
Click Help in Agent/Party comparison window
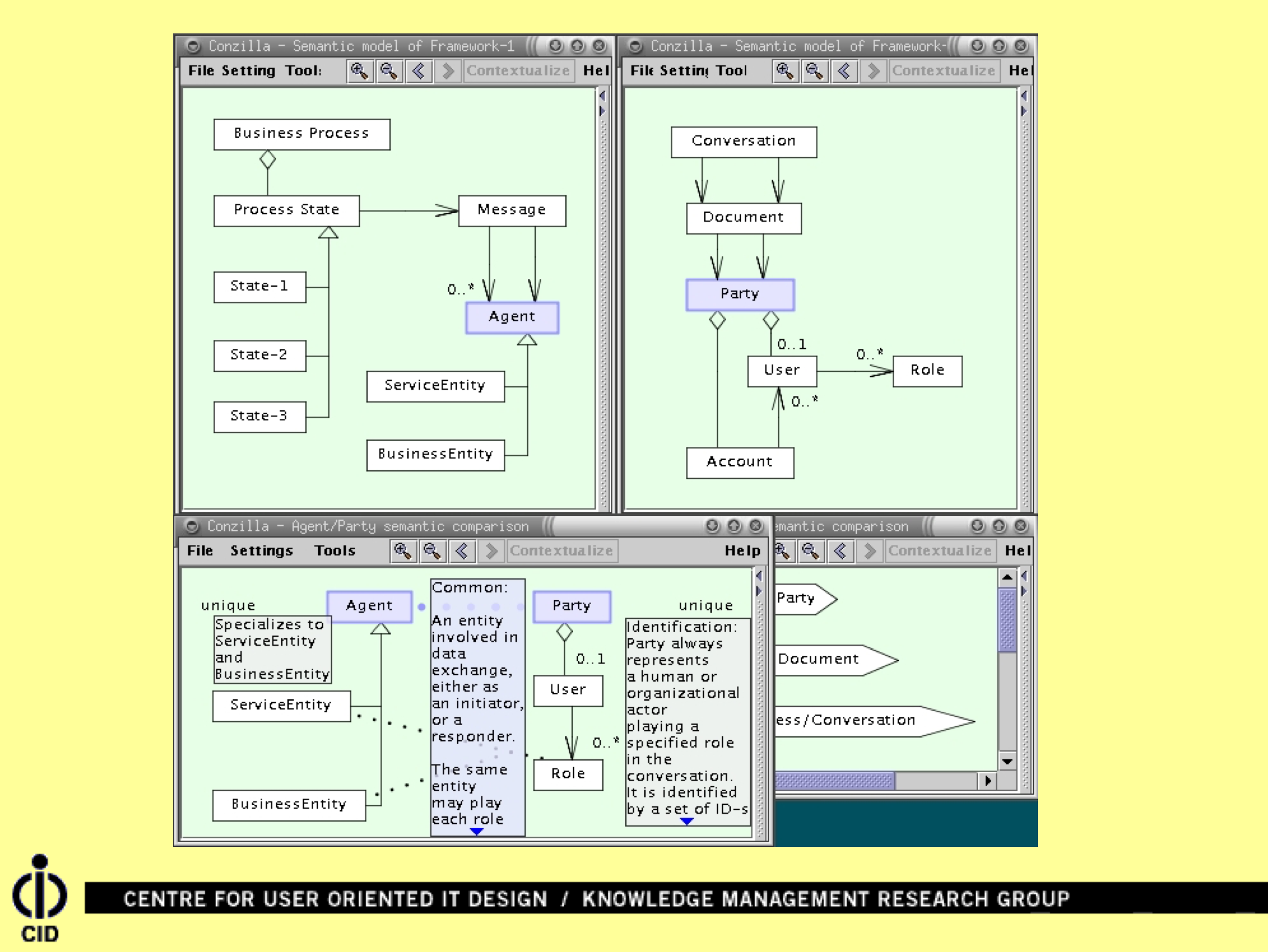point(742,551)
